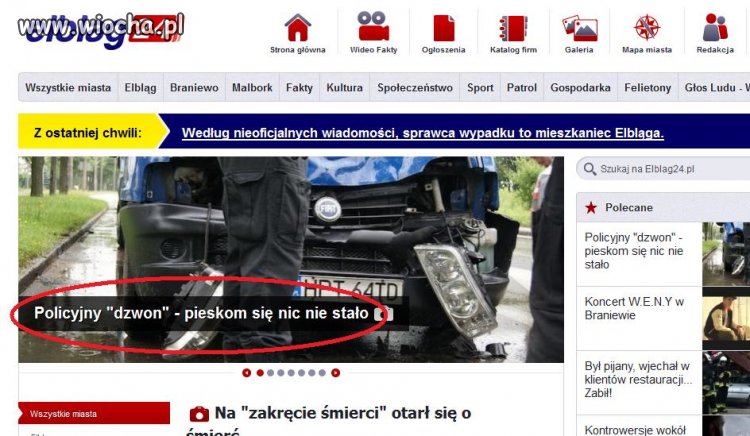
Task: Click thumbnail beside Policyjny "dzwon" recommendation
Action: tap(726, 254)
